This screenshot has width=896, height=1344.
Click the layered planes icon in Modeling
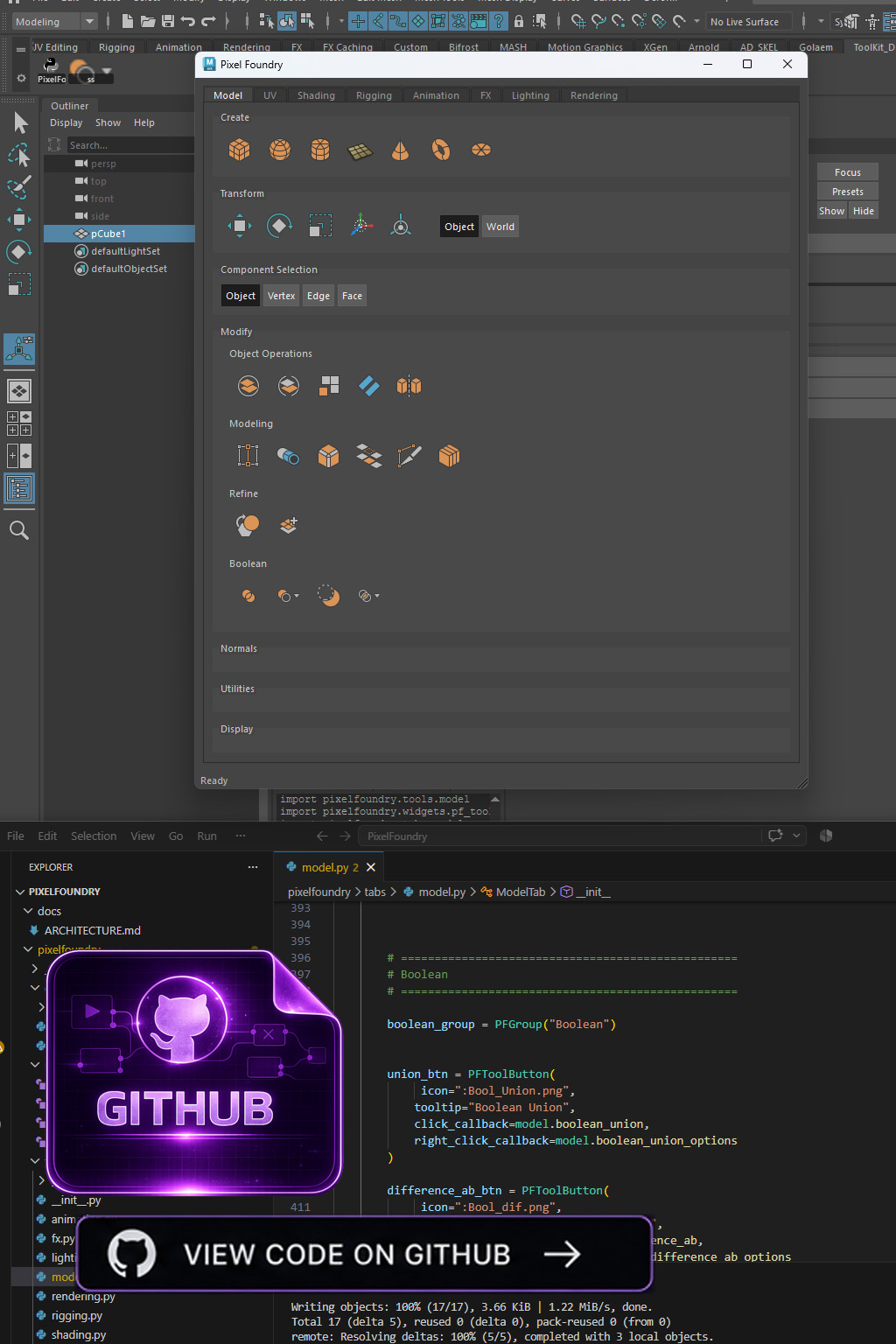369,456
